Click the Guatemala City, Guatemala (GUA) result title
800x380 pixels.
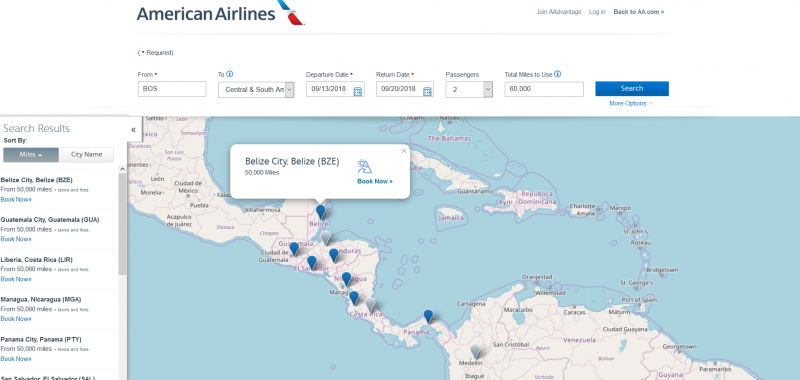(50, 220)
